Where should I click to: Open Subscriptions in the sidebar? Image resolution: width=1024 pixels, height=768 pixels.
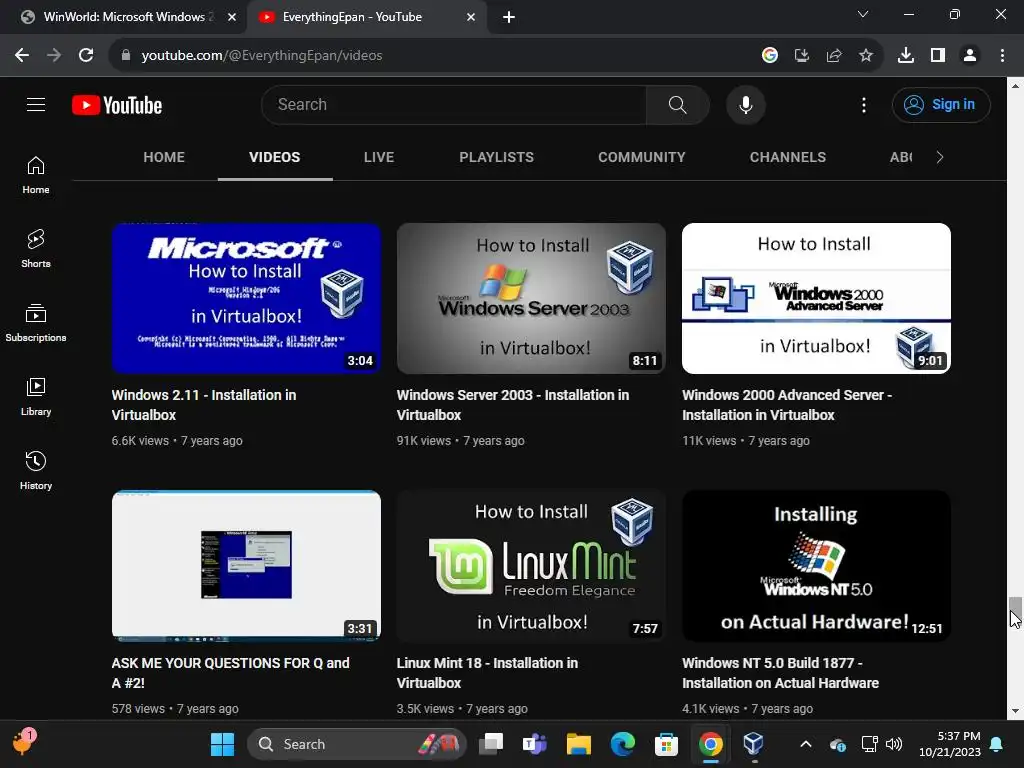(x=36, y=323)
